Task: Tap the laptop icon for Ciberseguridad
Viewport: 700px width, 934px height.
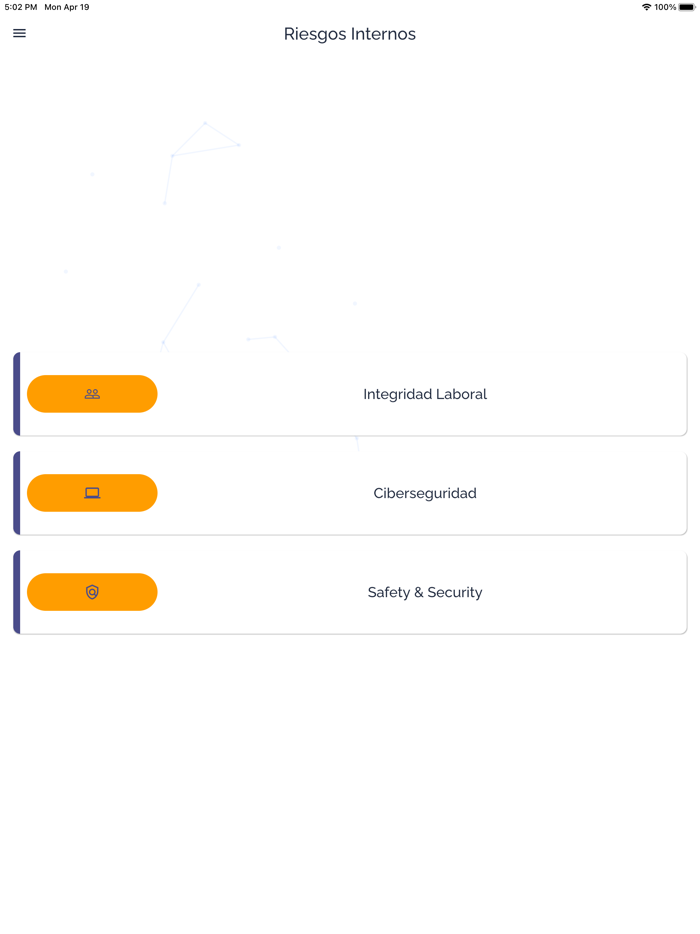Action: 92,493
